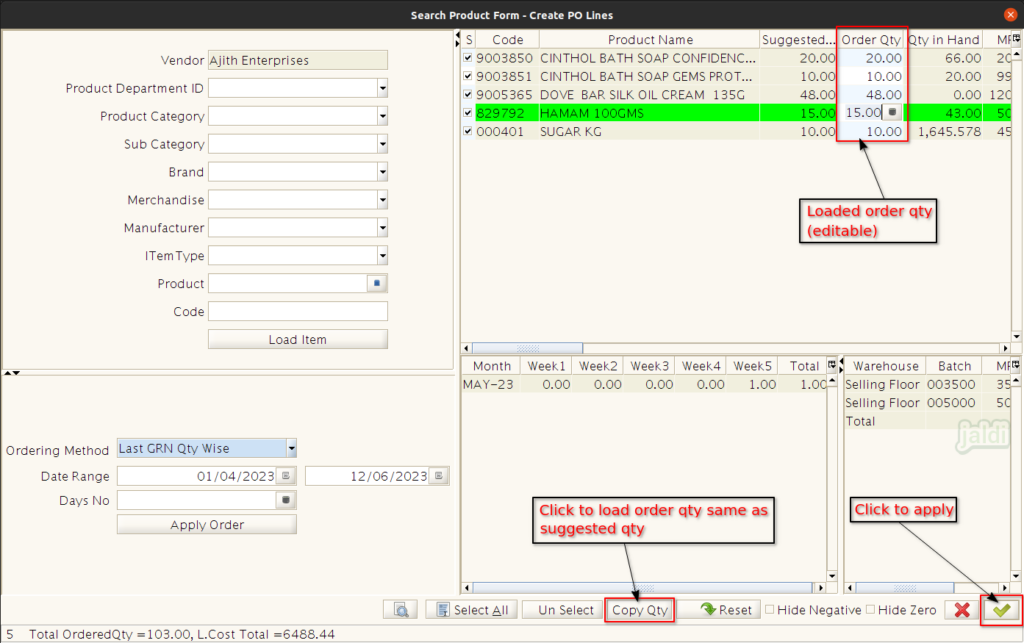
Task: Click the end date field 12/06/2023
Action: click(368, 476)
